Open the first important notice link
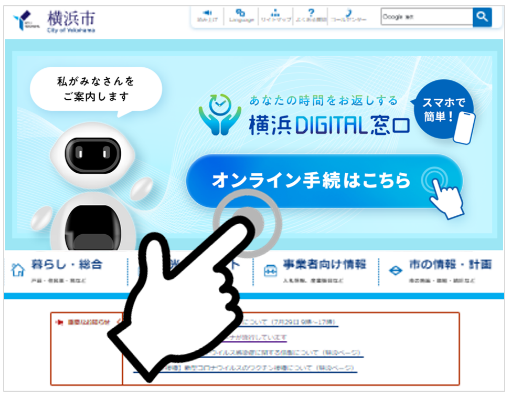511x397 pixels. [x=287, y=322]
